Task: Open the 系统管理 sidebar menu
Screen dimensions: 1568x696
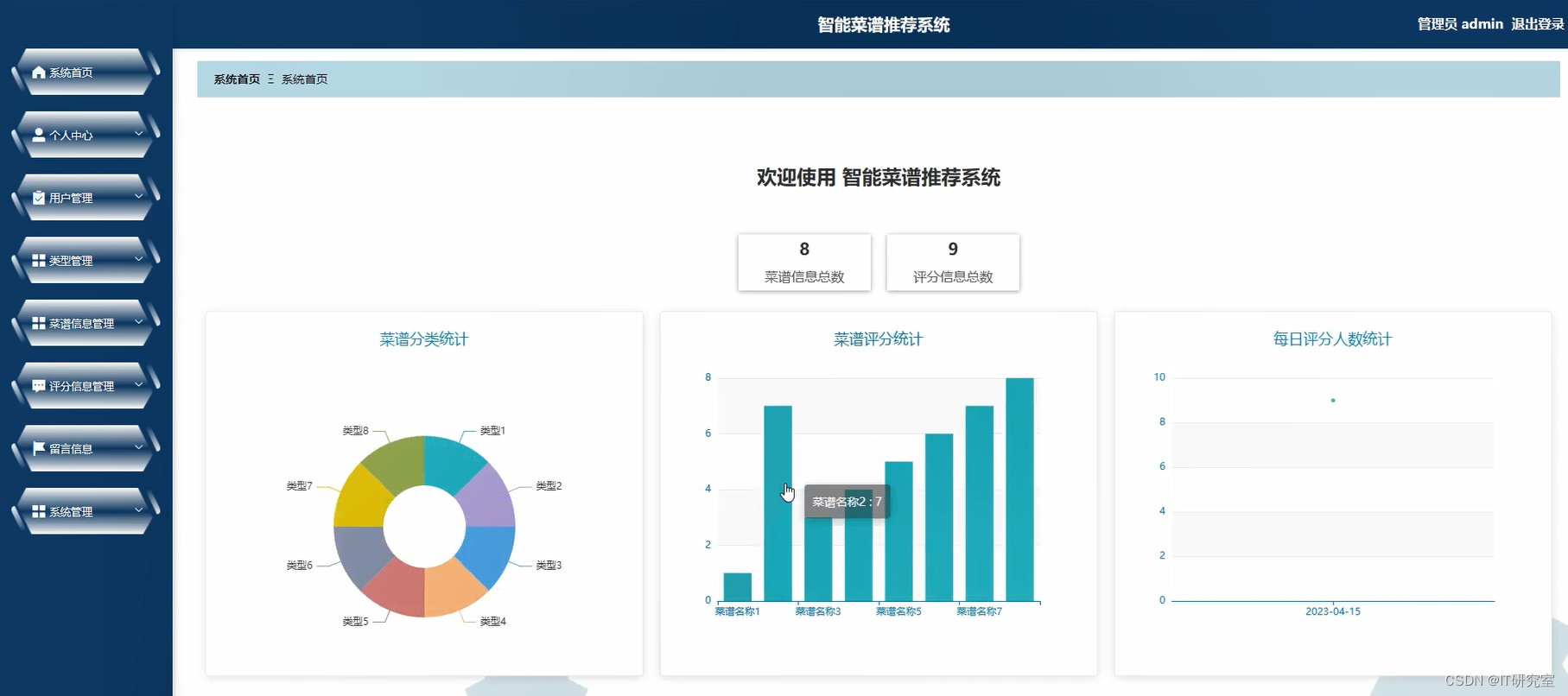Action: (x=86, y=511)
